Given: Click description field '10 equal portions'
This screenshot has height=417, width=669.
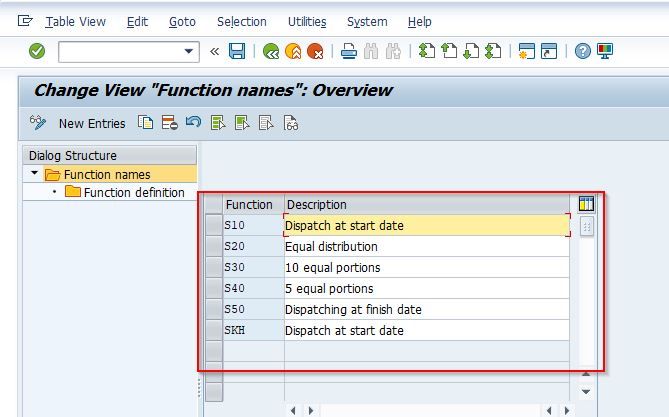Looking at the screenshot, I should [x=427, y=267].
